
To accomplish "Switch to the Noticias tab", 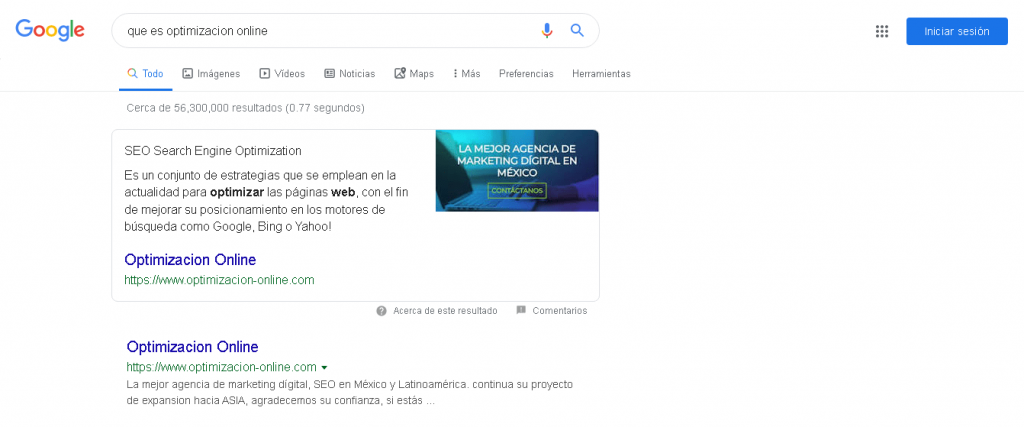I will coord(349,74).
